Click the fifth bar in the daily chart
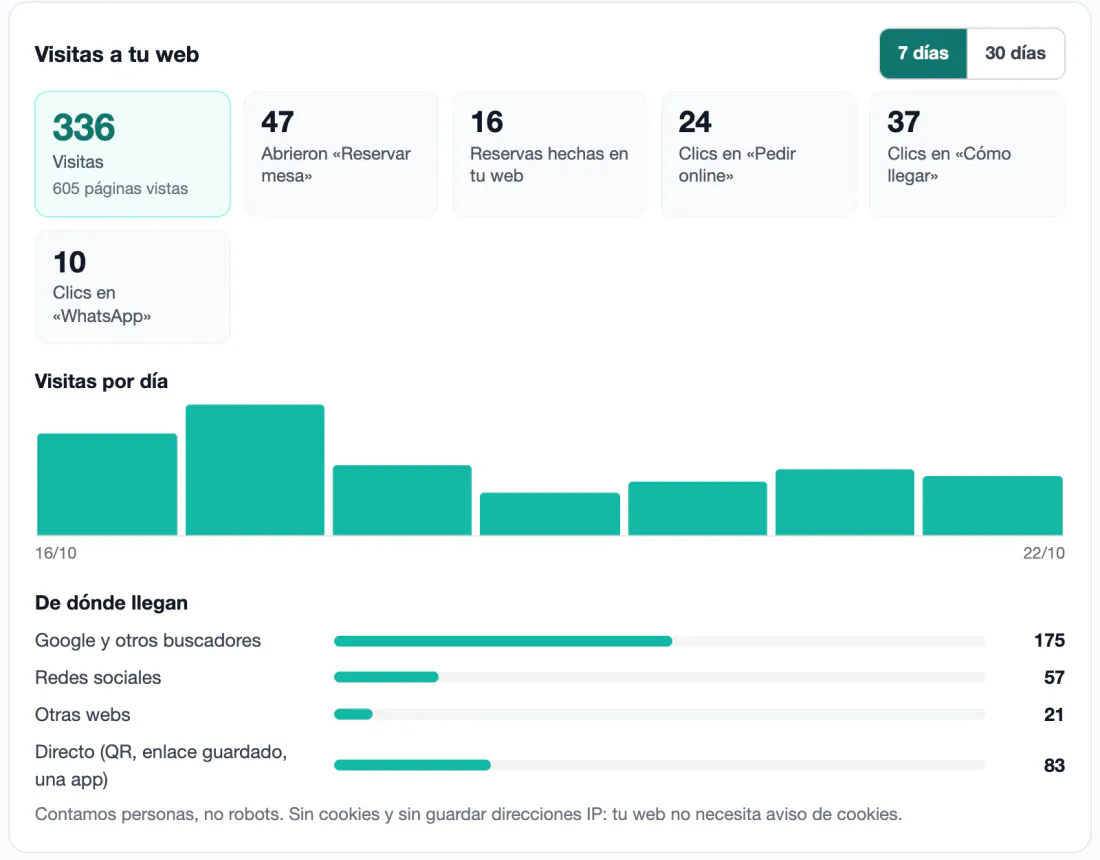This screenshot has width=1100, height=860. (697, 509)
